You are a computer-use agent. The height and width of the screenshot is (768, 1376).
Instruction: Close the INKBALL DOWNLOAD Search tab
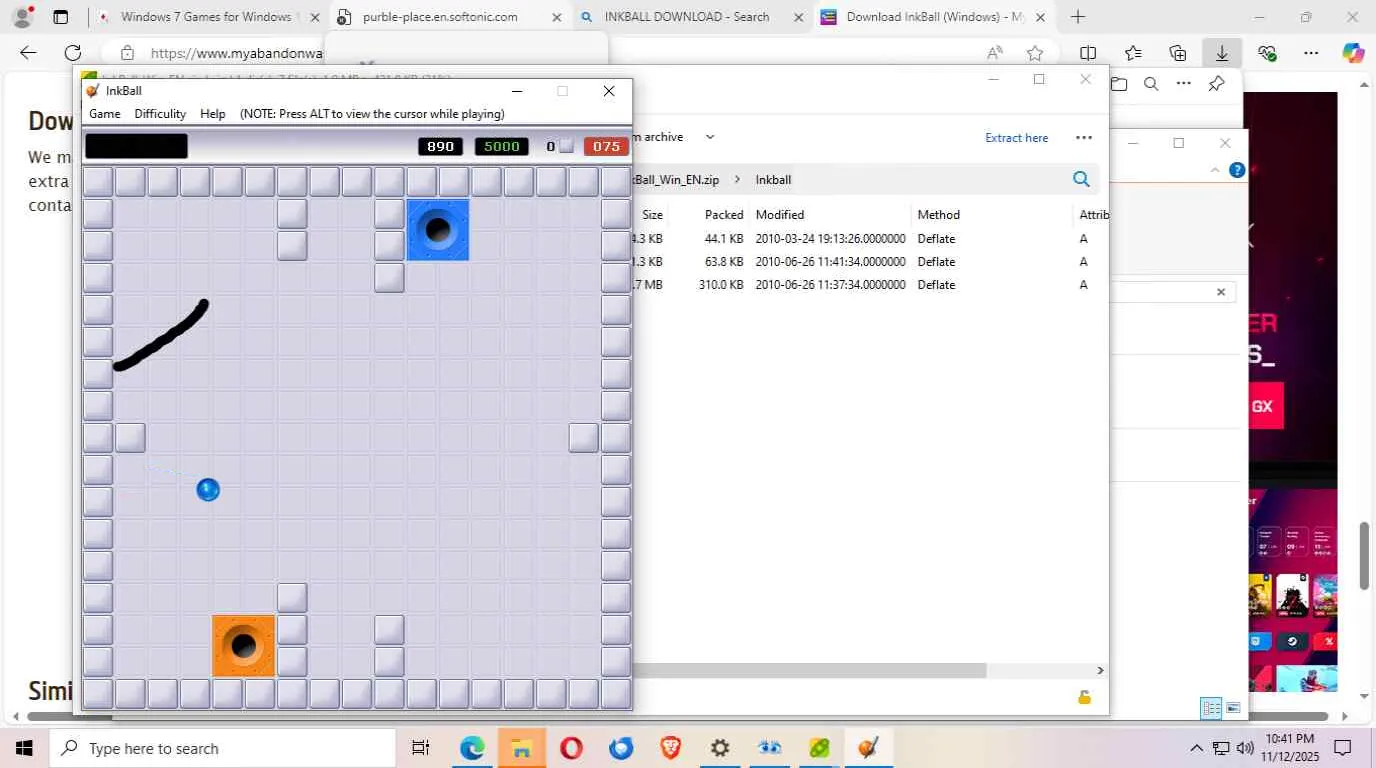[x=798, y=17]
